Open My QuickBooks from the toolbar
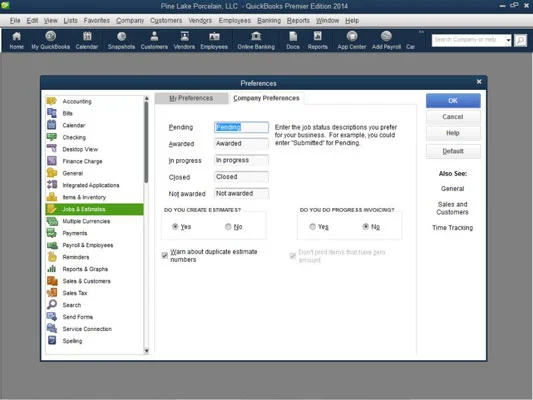Viewport: 533px width, 400px height. point(51,40)
